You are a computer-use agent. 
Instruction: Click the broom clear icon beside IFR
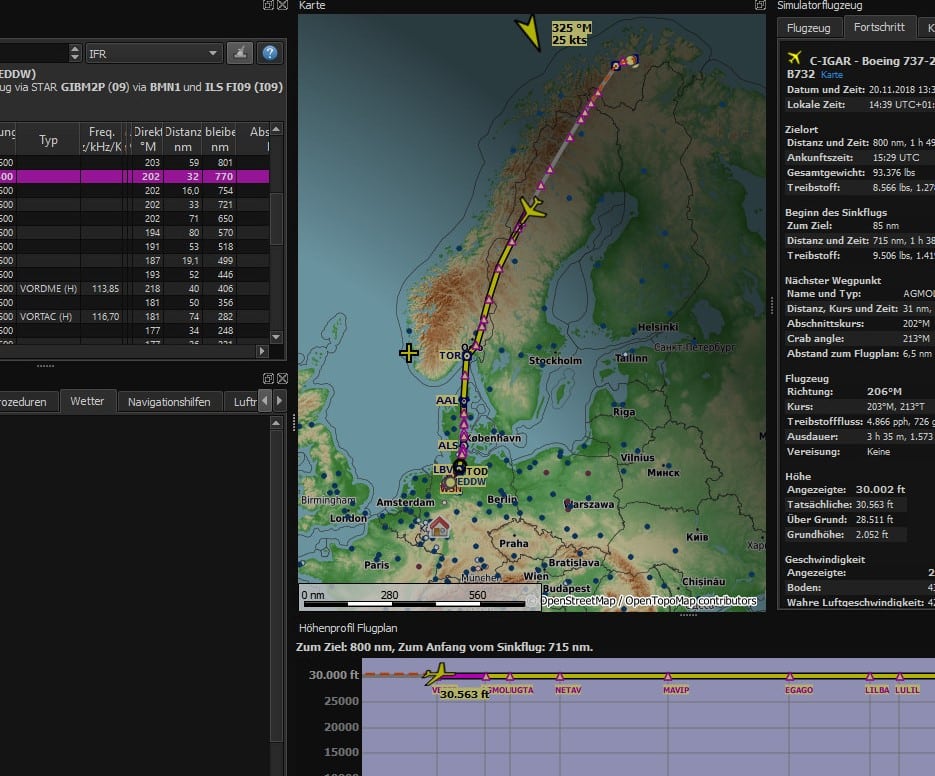point(240,53)
